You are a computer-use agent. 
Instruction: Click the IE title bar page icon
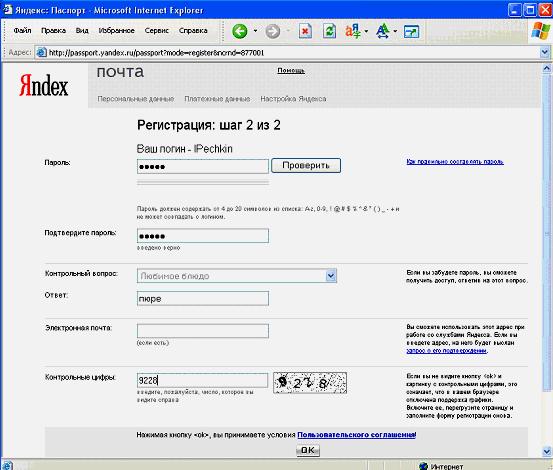click(7, 10)
